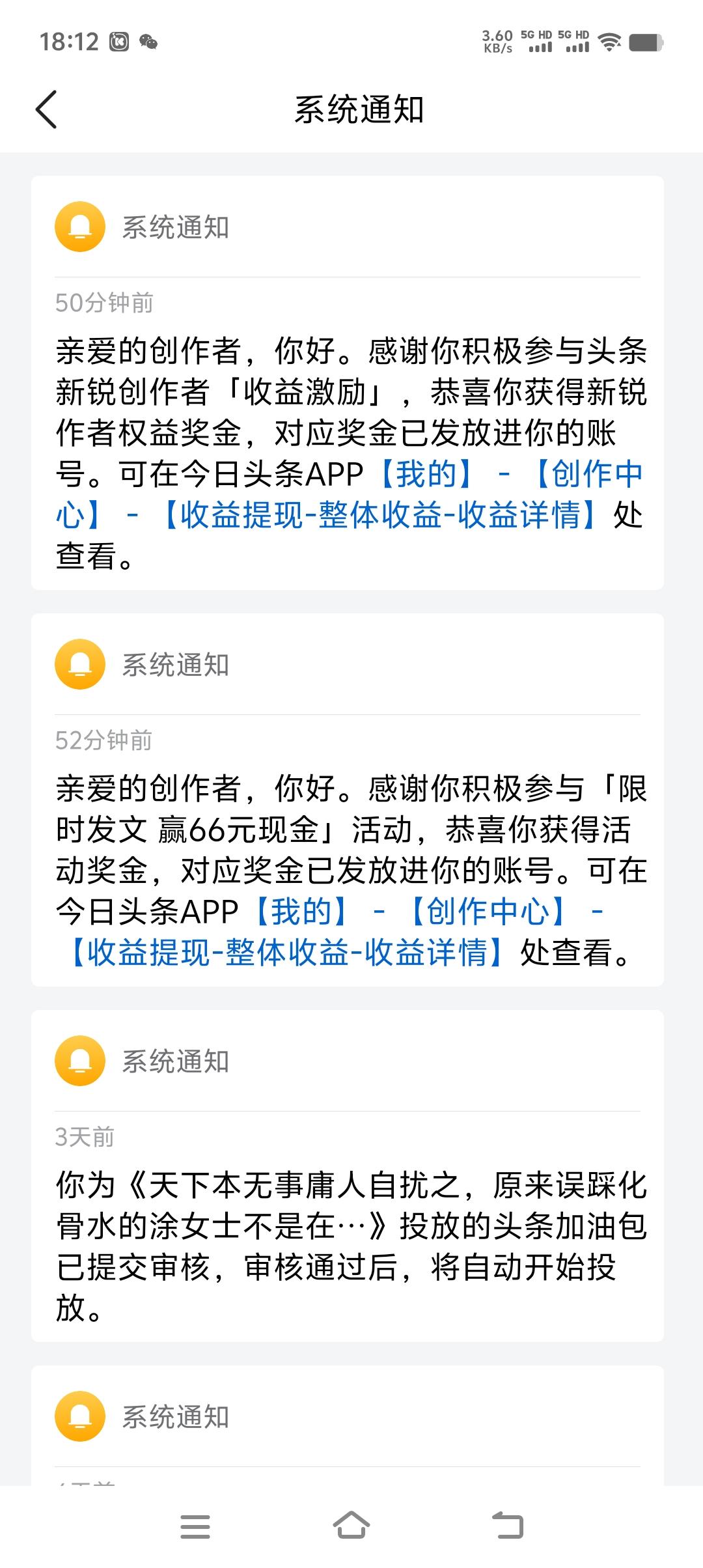Open the 收益激励 reward notification card
Screen dimensions: 703x1568
point(348,383)
